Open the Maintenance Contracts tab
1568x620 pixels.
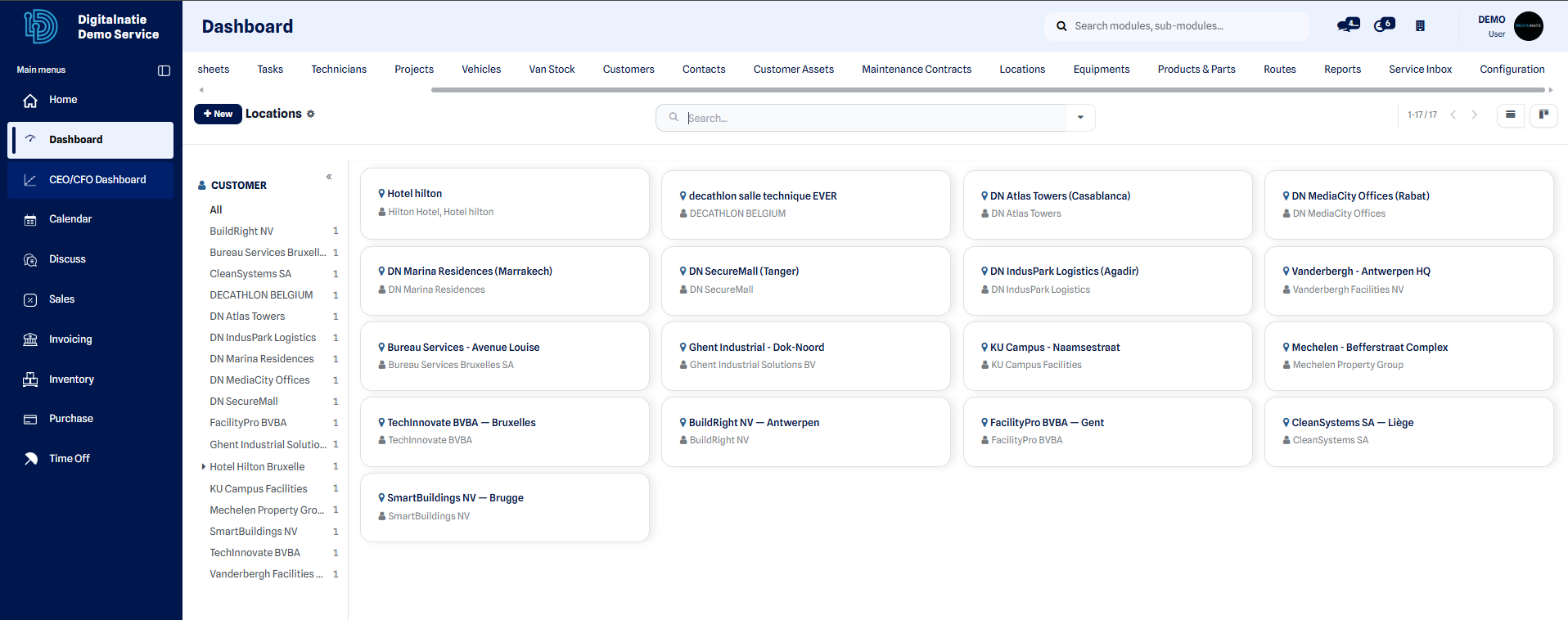(917, 70)
